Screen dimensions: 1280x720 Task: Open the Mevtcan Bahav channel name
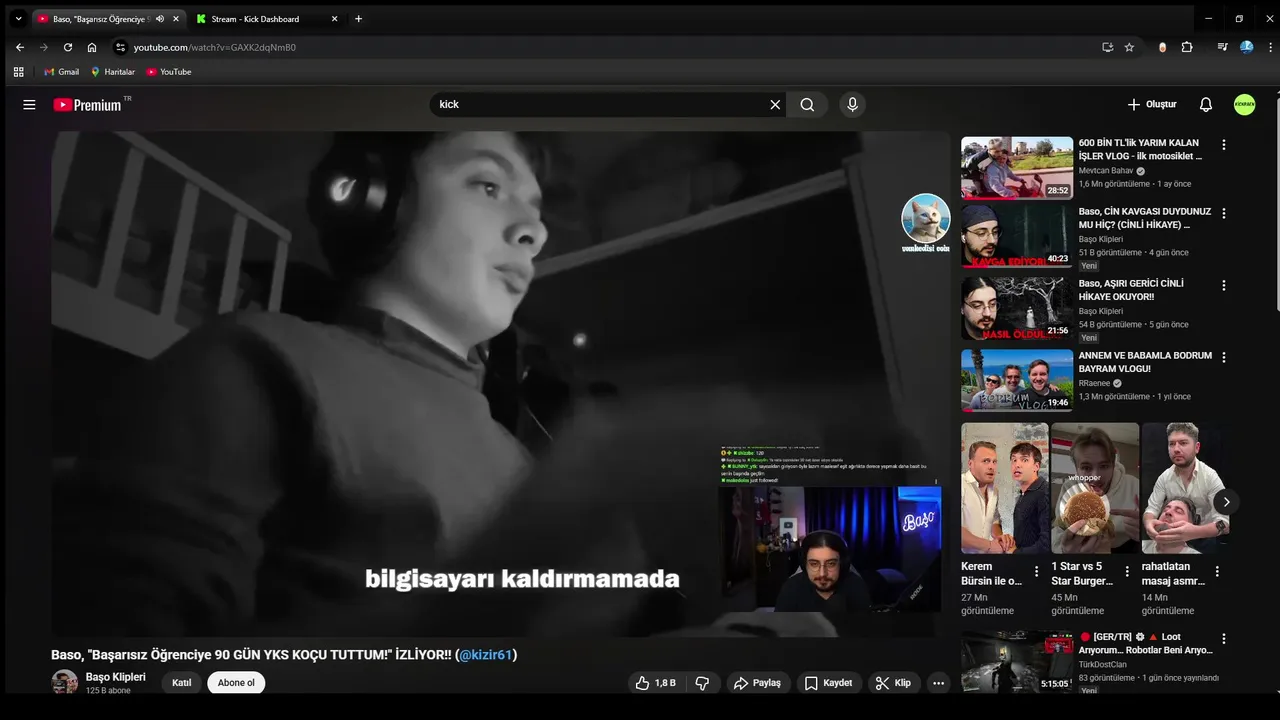[x=1106, y=171]
